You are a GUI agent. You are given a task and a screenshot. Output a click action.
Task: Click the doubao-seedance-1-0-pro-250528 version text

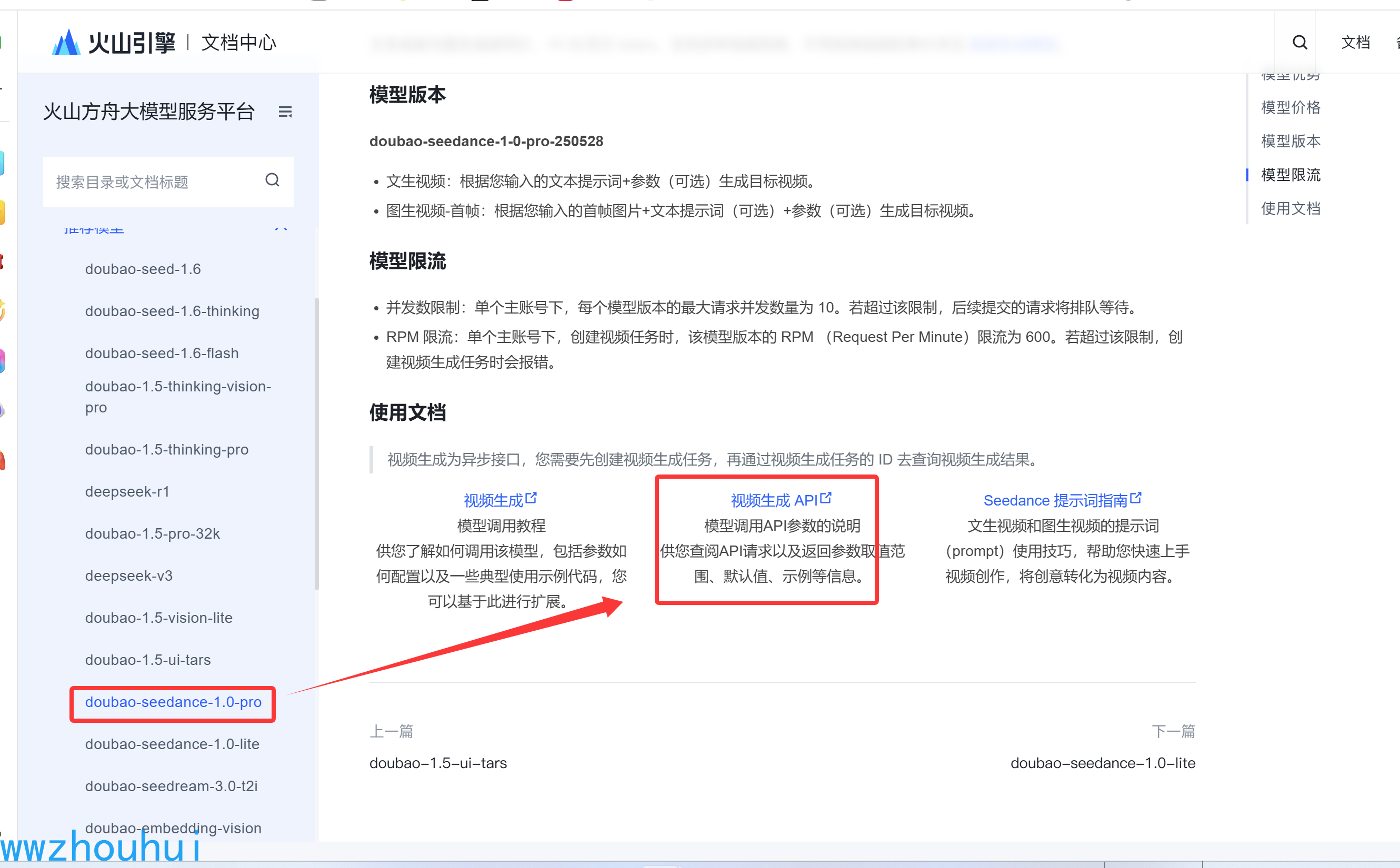click(x=486, y=141)
